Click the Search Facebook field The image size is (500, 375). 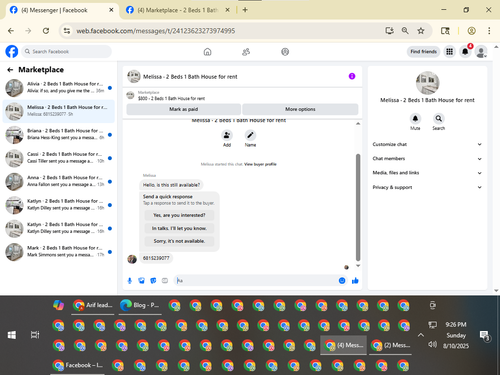coord(67,52)
